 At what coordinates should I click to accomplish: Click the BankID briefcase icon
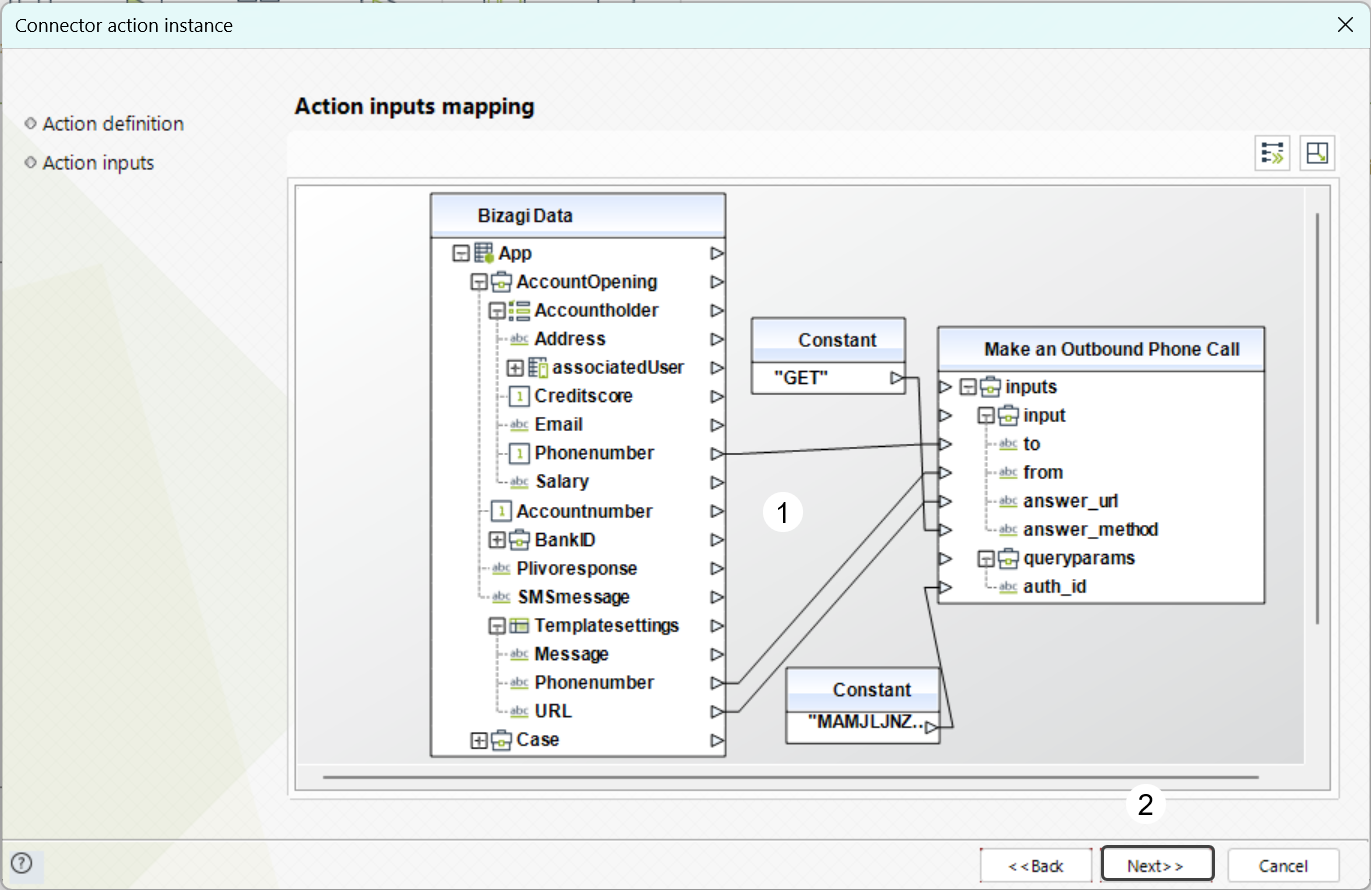click(520, 540)
